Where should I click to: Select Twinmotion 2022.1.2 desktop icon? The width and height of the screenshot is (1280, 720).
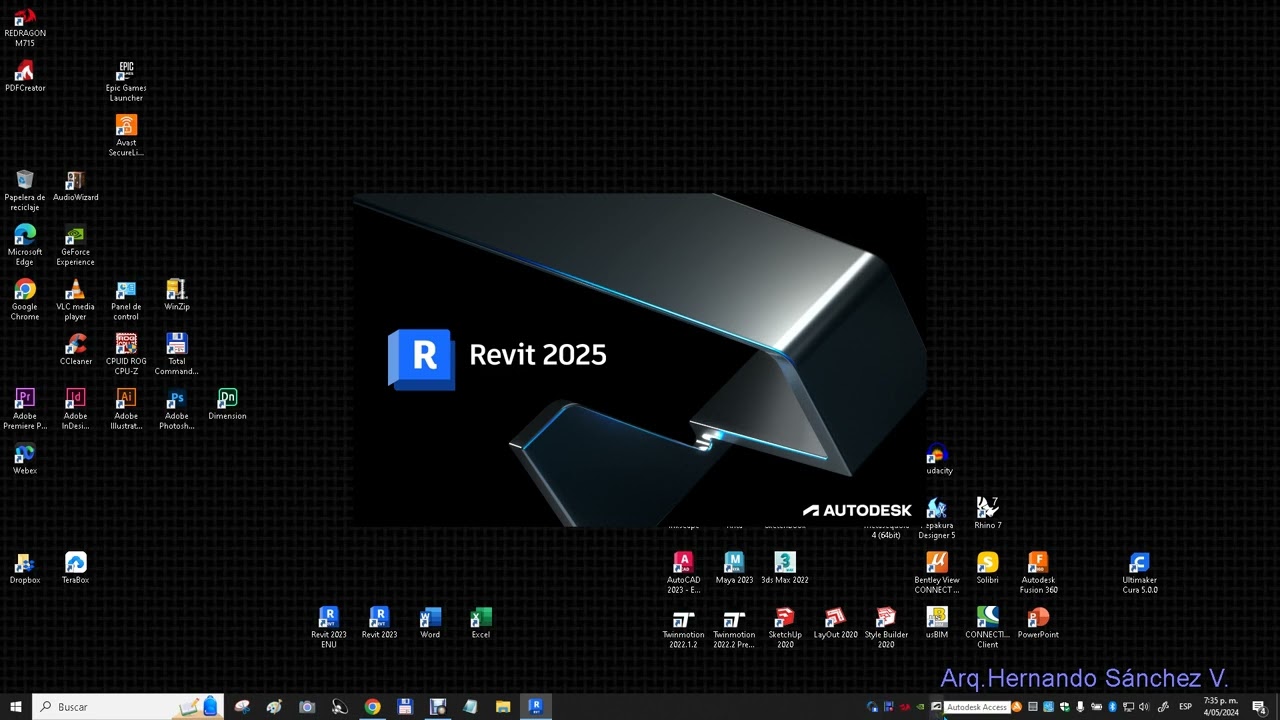[x=684, y=628]
